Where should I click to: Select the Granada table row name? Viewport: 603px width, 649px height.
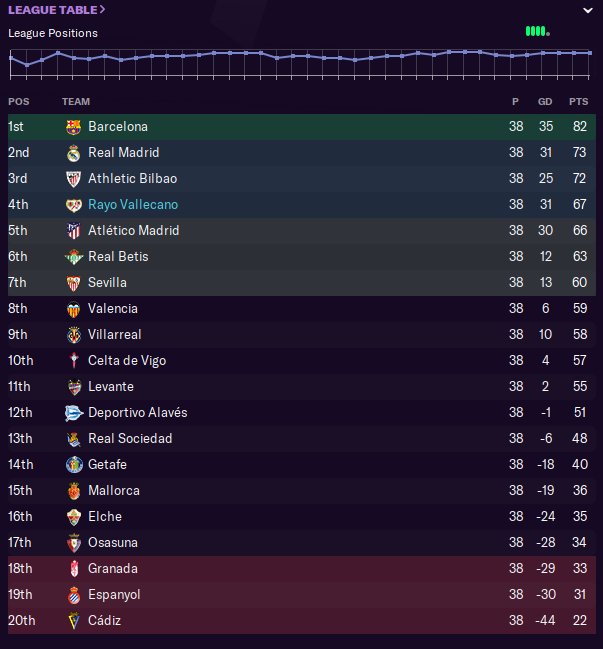[x=113, y=569]
